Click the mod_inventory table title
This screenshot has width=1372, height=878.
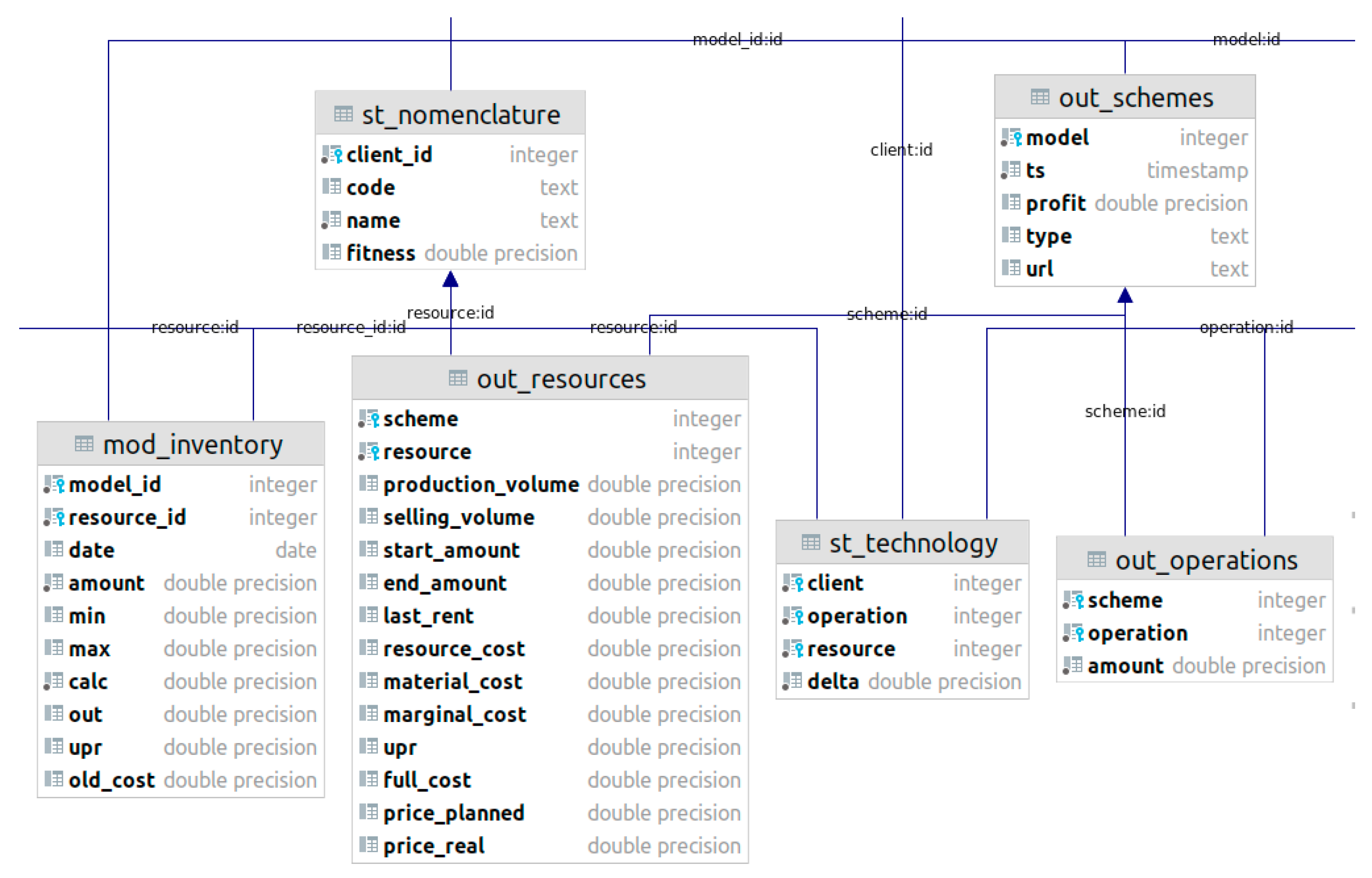192,444
